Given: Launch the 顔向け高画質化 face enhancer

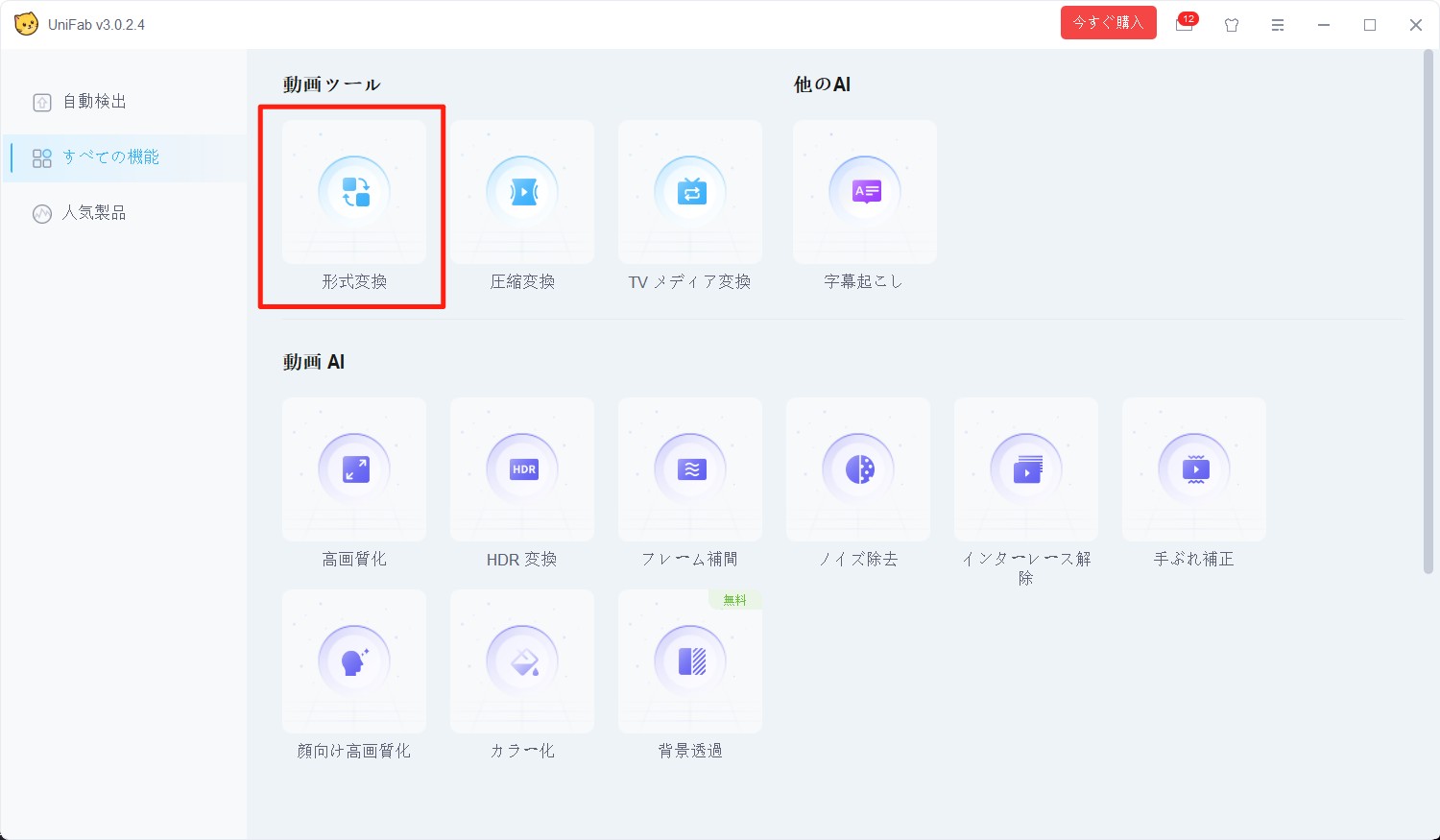Looking at the screenshot, I should click(x=354, y=661).
